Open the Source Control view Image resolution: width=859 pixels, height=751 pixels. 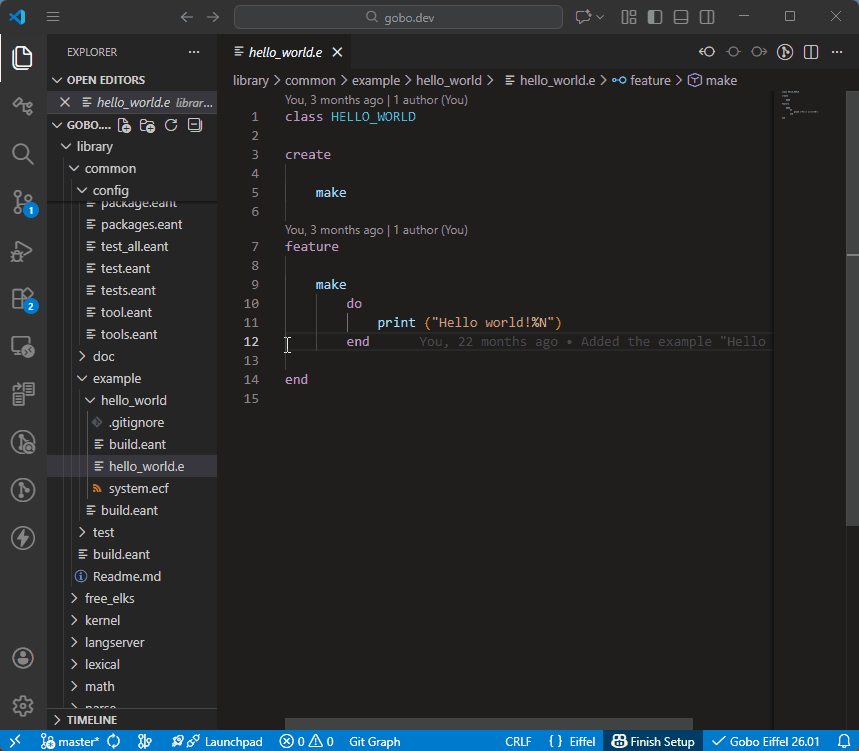click(23, 202)
